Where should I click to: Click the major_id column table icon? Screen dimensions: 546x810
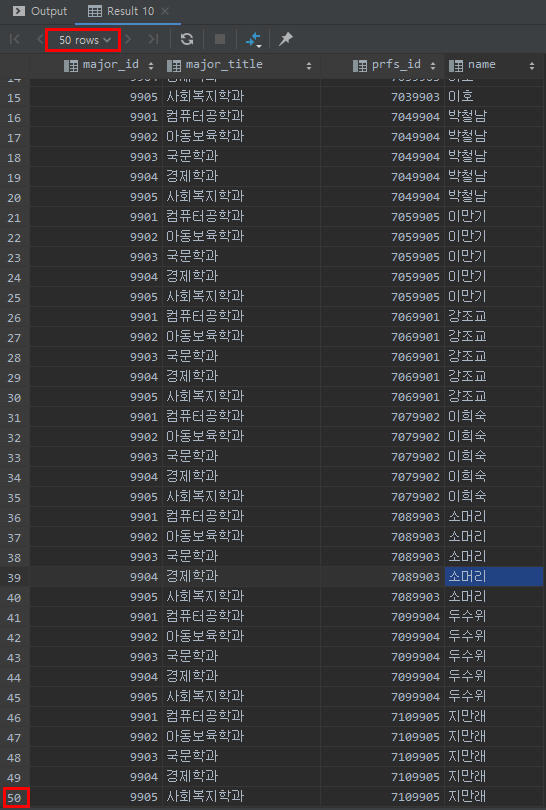point(71,66)
